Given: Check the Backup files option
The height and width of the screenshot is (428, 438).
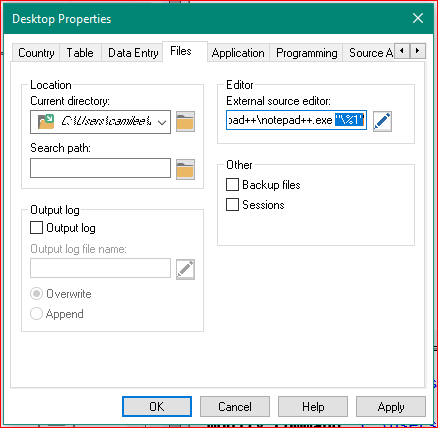Looking at the screenshot, I should 232,185.
